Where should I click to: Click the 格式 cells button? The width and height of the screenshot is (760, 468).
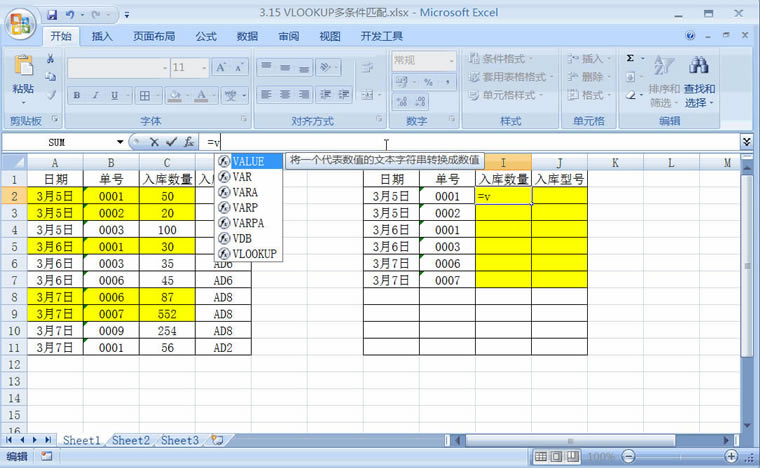(x=589, y=95)
